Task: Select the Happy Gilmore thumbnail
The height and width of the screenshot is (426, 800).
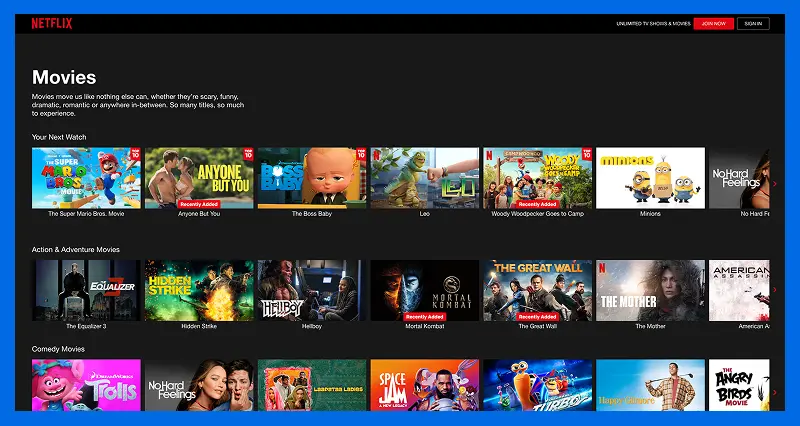Action: pyautogui.click(x=651, y=385)
